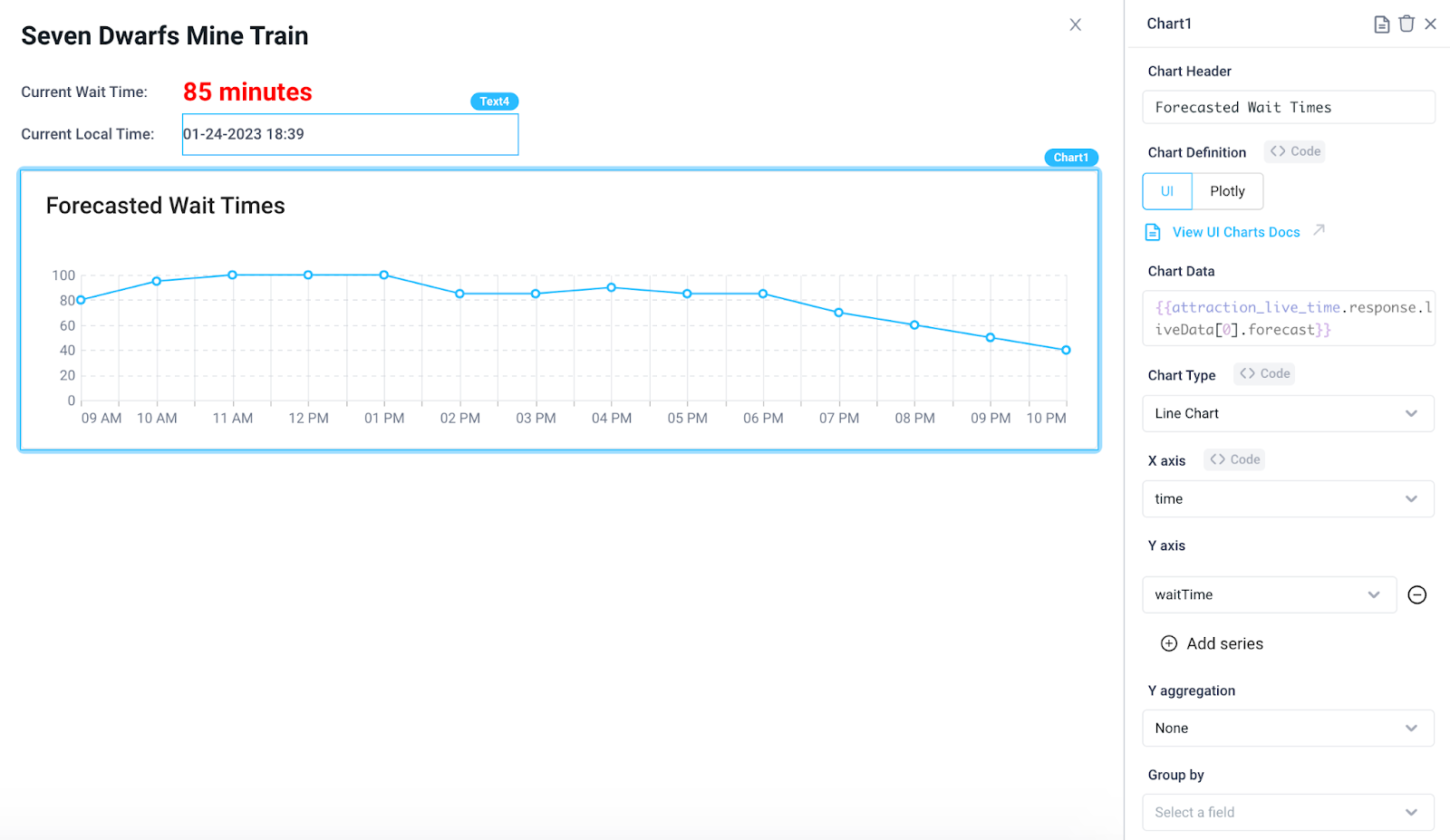Follow the View UI Charts Docs link
Viewport: 1450px width, 840px height.
click(1236, 232)
